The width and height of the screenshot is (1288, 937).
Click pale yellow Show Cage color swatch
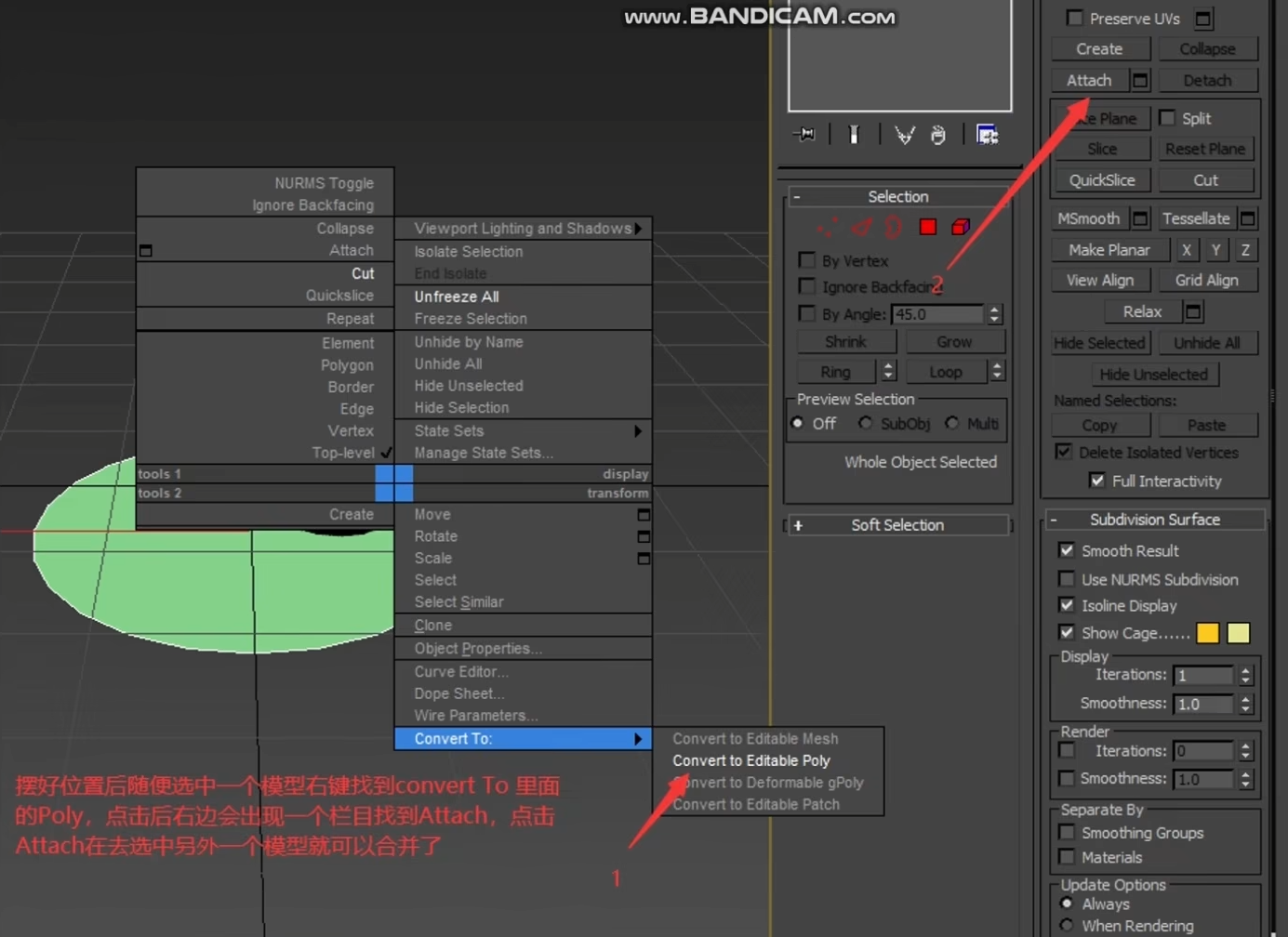click(1238, 633)
